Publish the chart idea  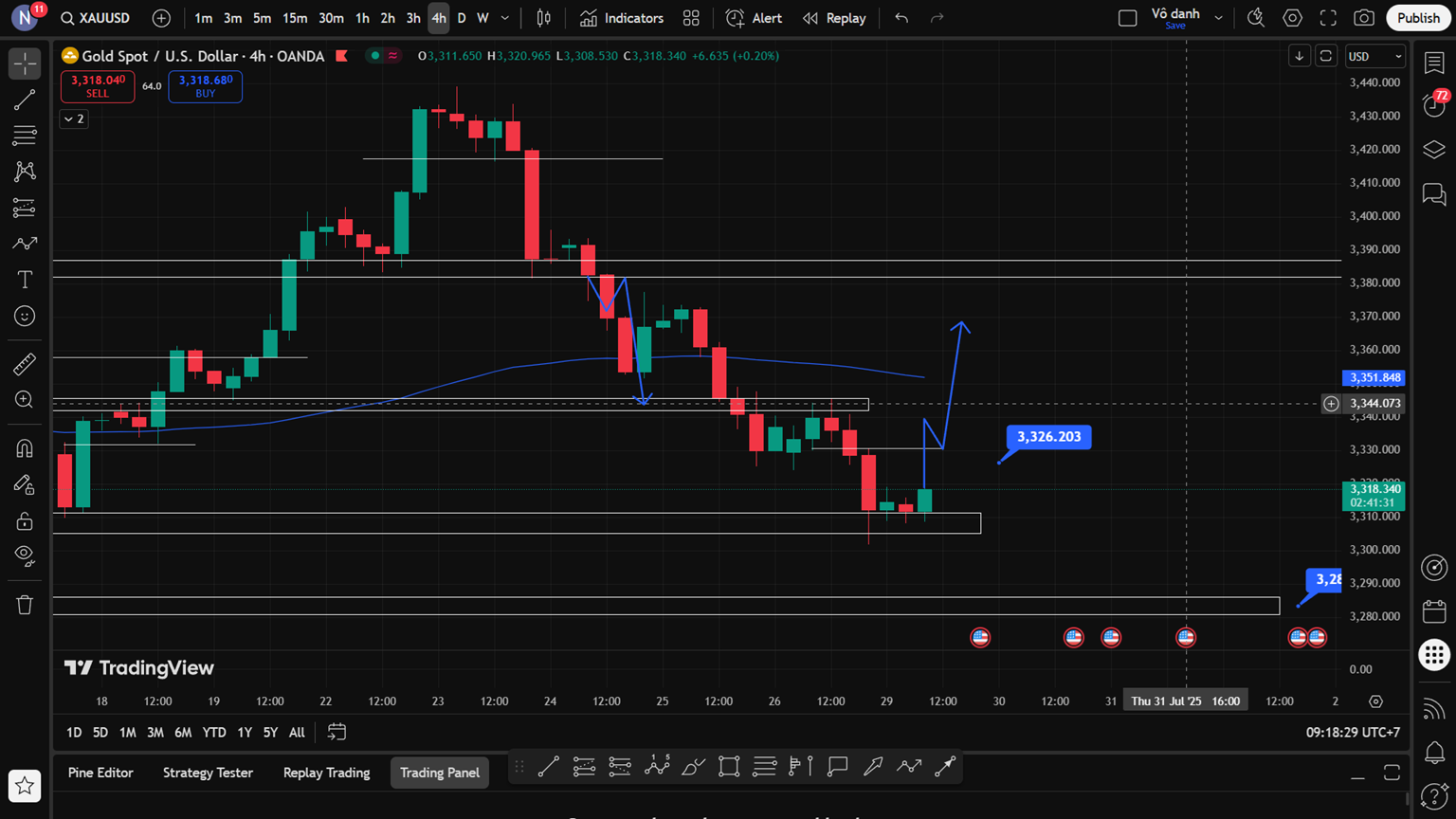(x=1418, y=18)
